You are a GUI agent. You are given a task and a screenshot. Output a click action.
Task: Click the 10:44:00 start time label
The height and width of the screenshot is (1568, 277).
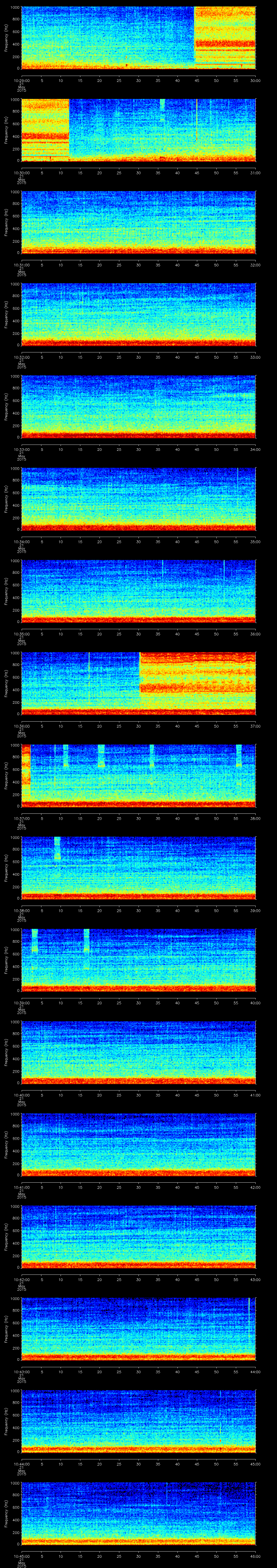point(21,1464)
